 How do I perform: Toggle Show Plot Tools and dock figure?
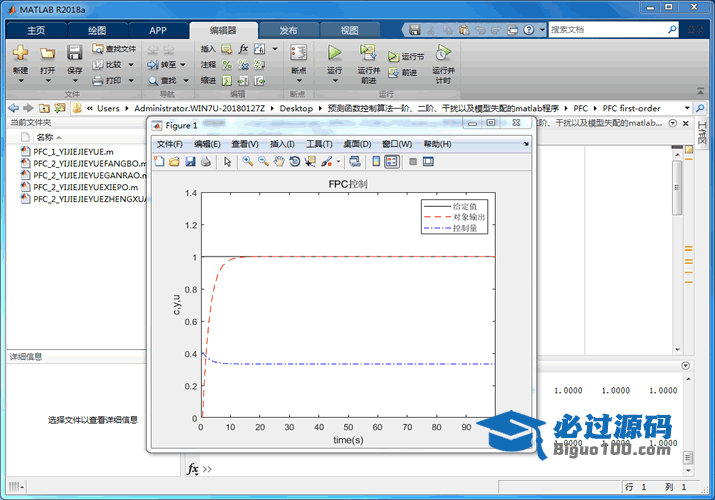428,162
